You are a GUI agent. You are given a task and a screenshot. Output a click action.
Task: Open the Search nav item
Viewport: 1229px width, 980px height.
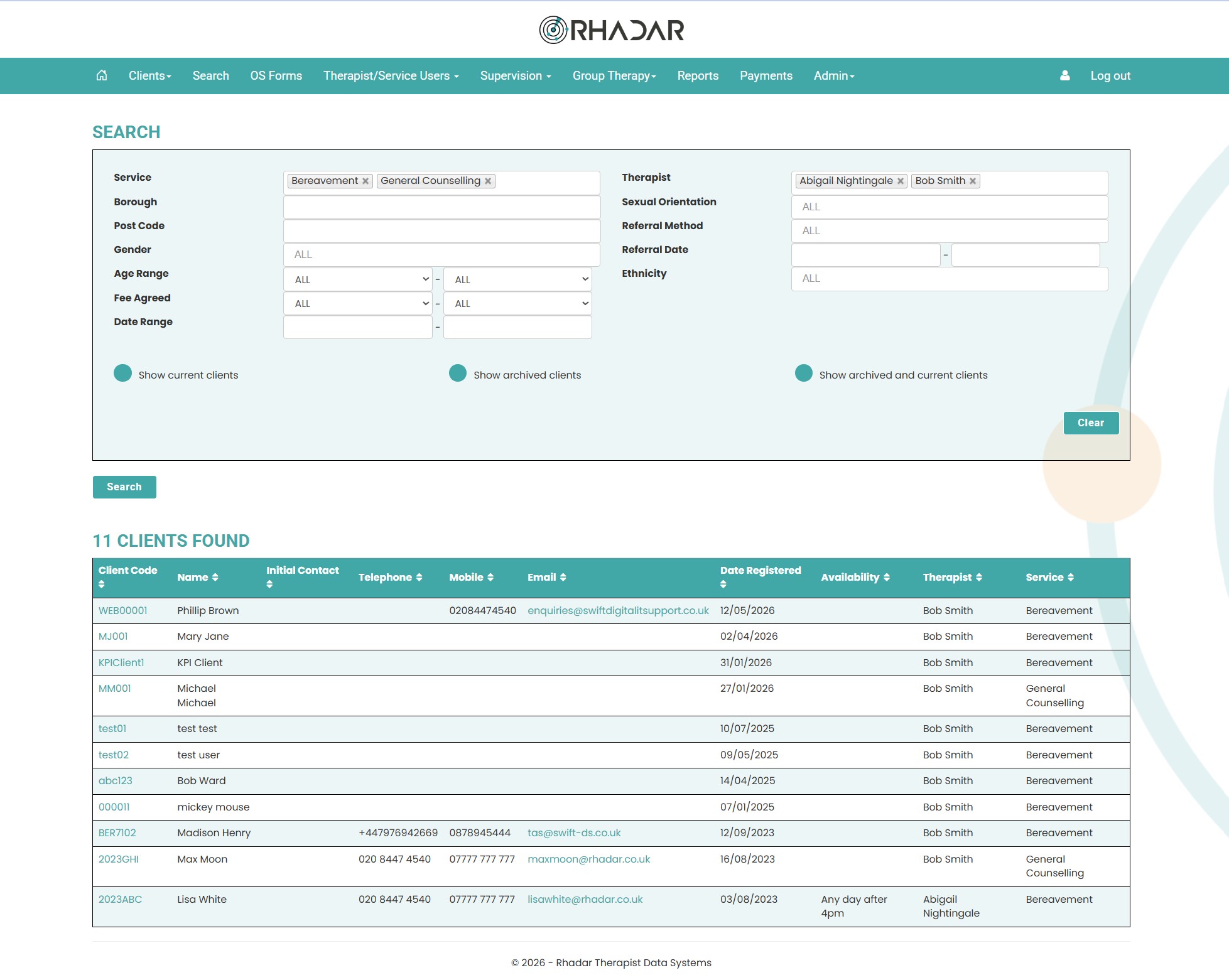click(210, 76)
